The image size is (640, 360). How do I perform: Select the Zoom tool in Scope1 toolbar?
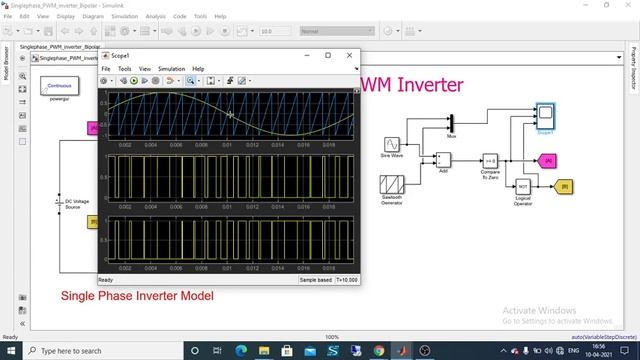190,81
